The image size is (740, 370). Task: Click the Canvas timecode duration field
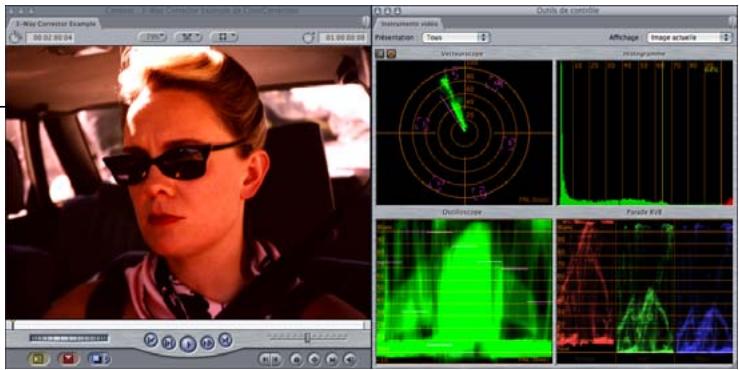coord(50,38)
